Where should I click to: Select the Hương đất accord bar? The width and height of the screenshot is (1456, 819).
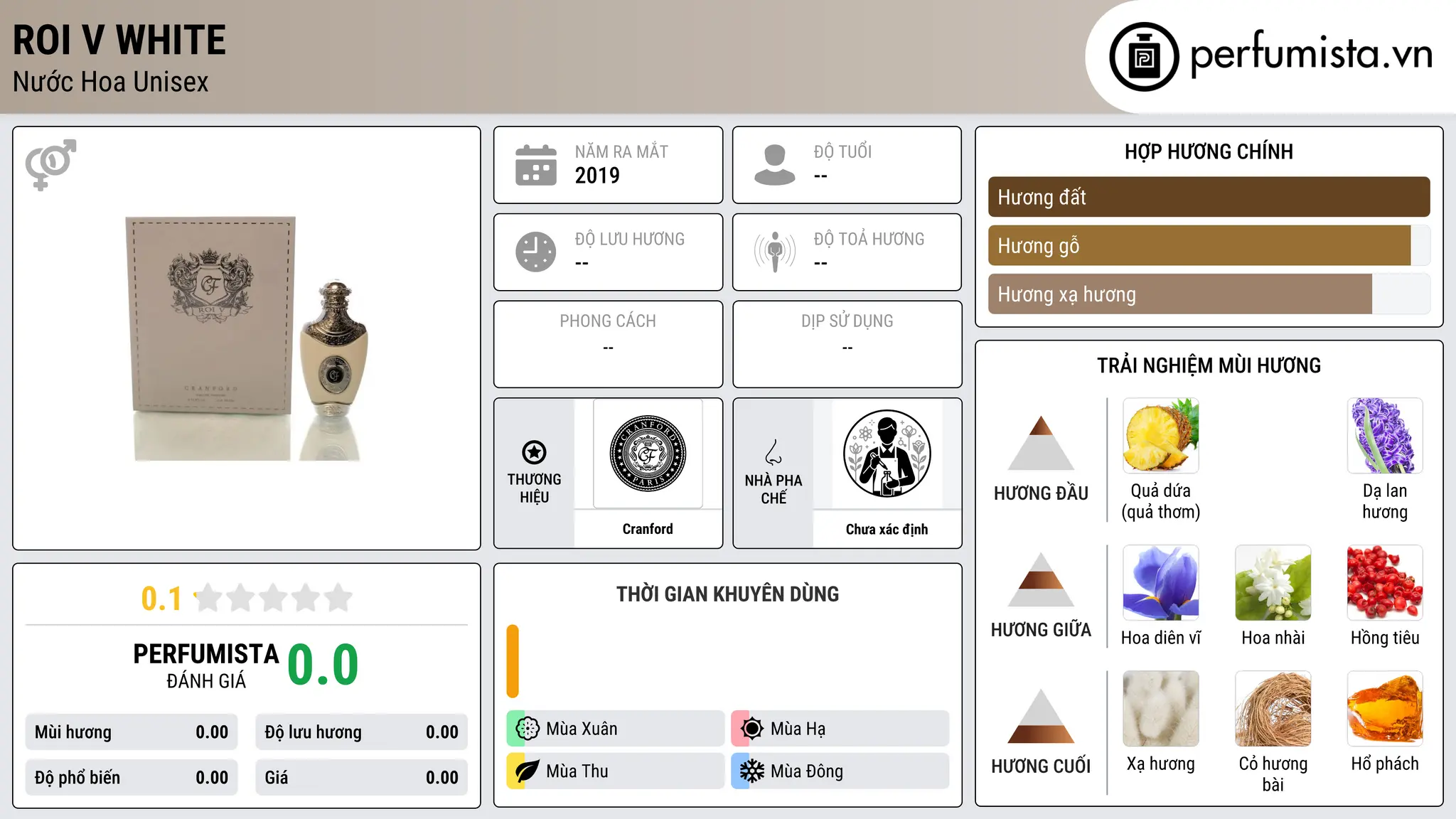(x=1209, y=197)
